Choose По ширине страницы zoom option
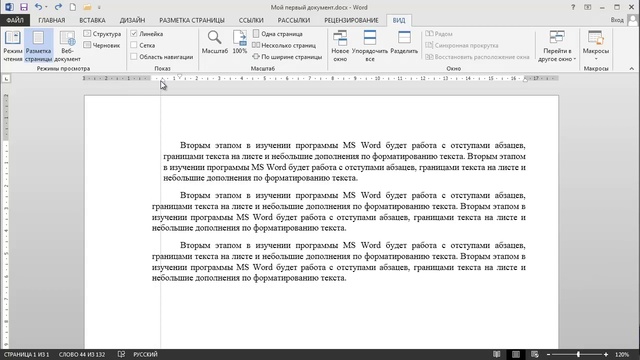Screen dimensions: 640x360 [x=287, y=57]
